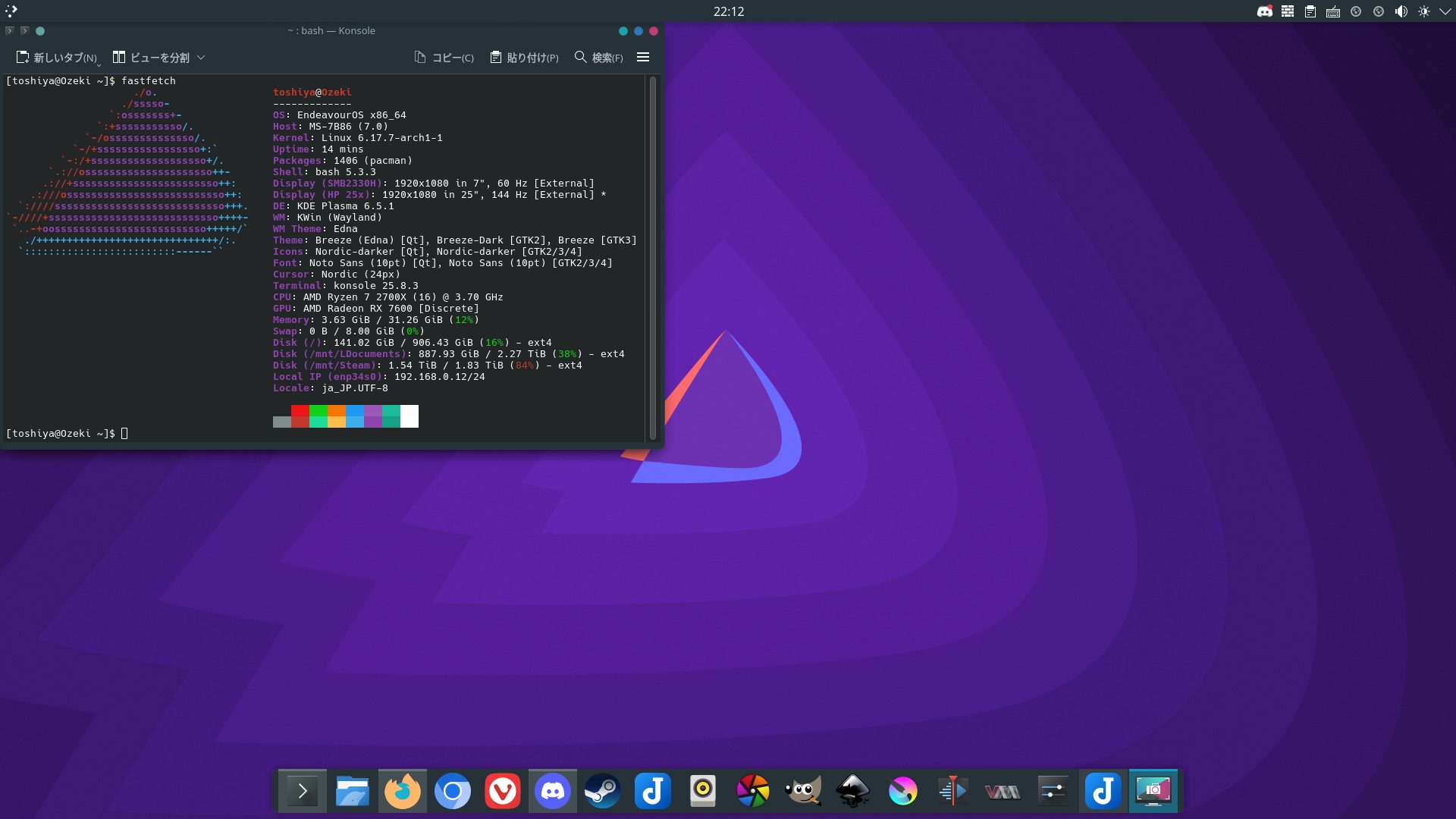1456x819 pixels.
Task: Click the Konsole vertical scrollbar
Action: (x=653, y=258)
